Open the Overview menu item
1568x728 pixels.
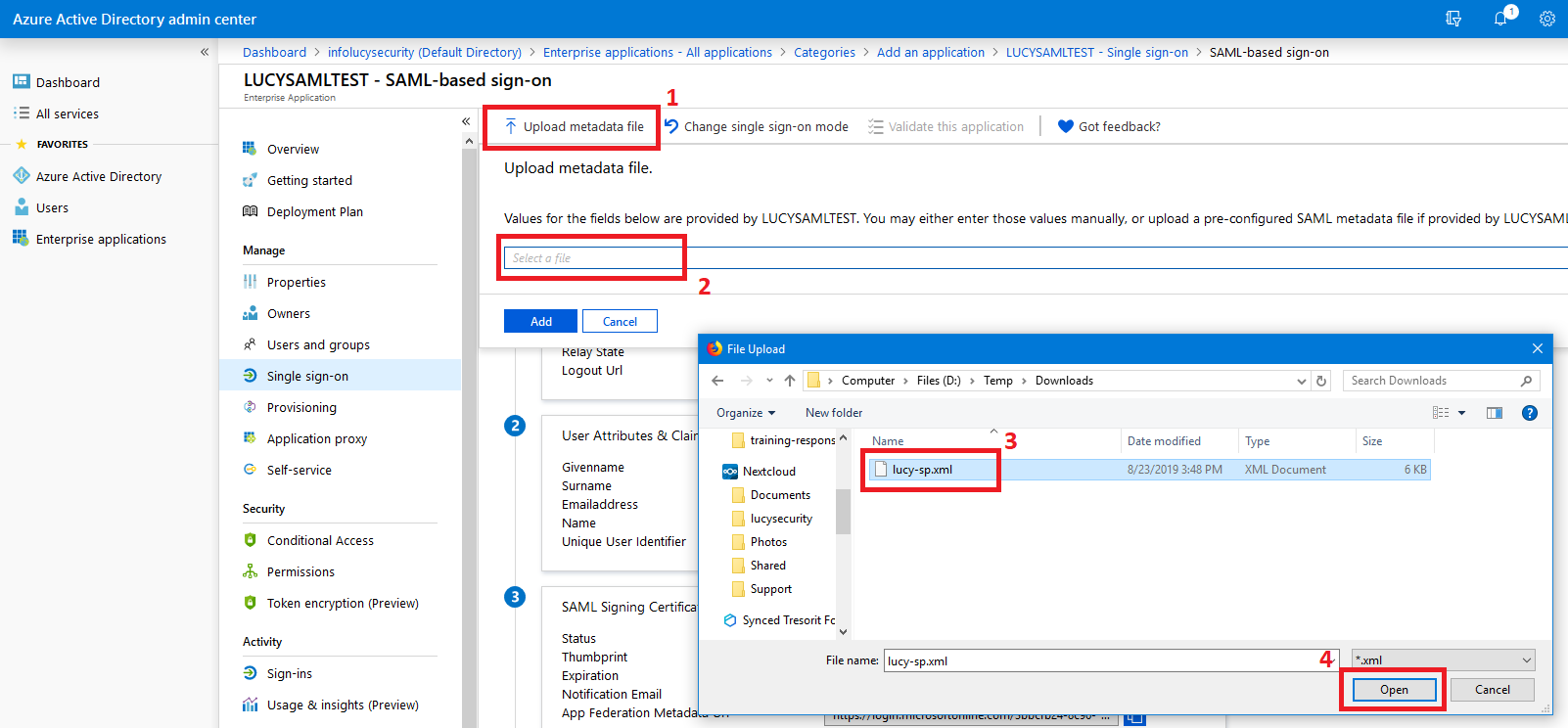pos(293,149)
